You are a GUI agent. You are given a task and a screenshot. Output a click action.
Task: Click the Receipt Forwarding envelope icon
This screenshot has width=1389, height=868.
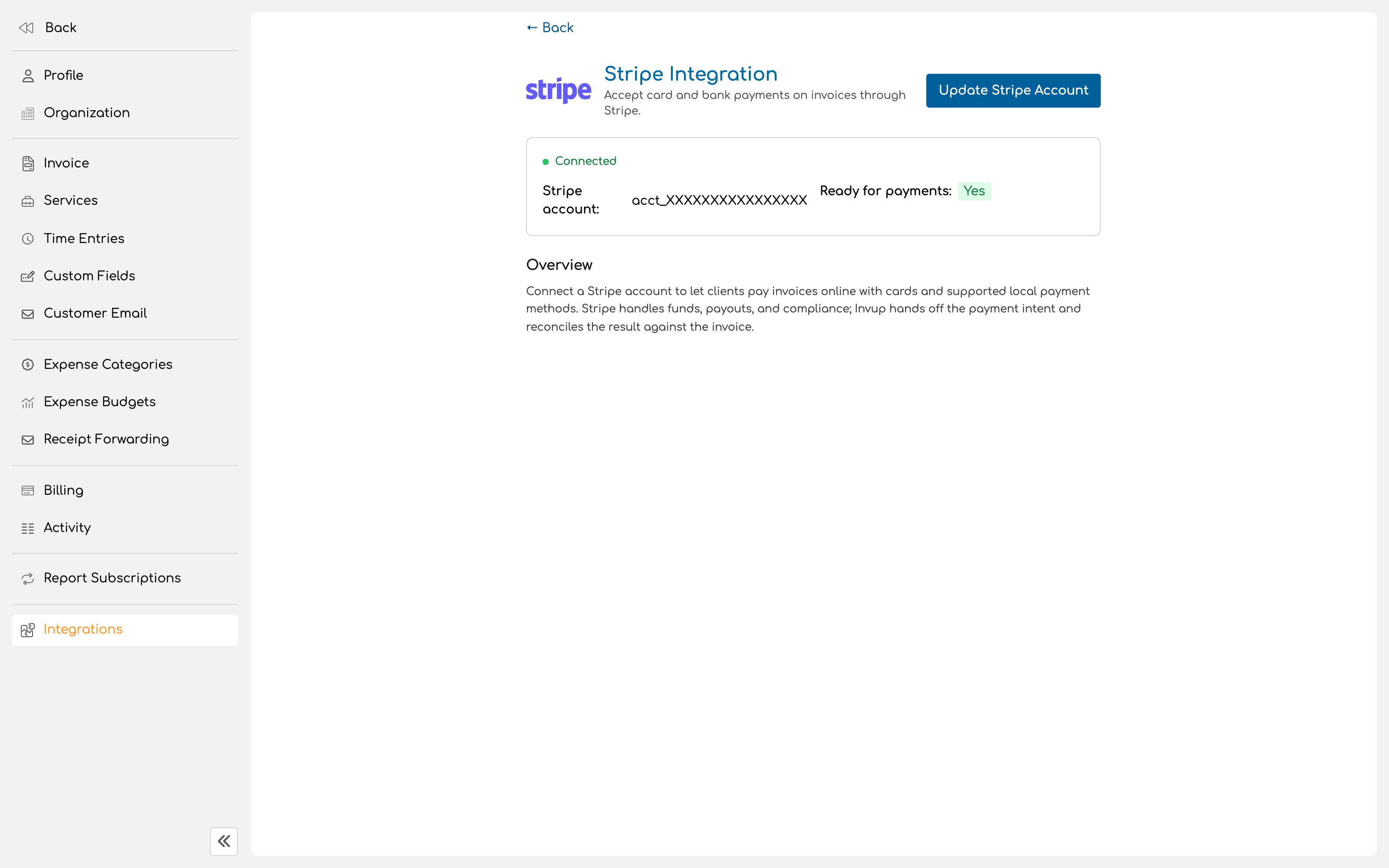27,440
